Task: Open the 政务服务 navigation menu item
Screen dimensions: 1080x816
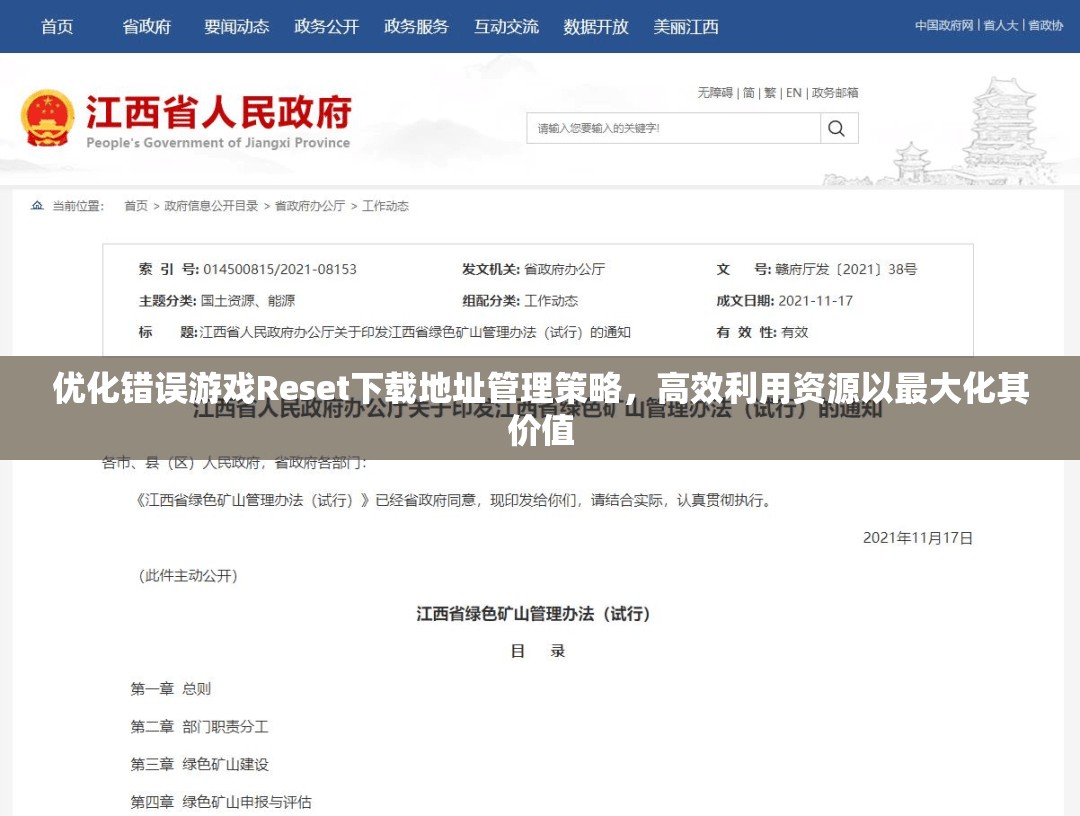Action: coord(416,26)
